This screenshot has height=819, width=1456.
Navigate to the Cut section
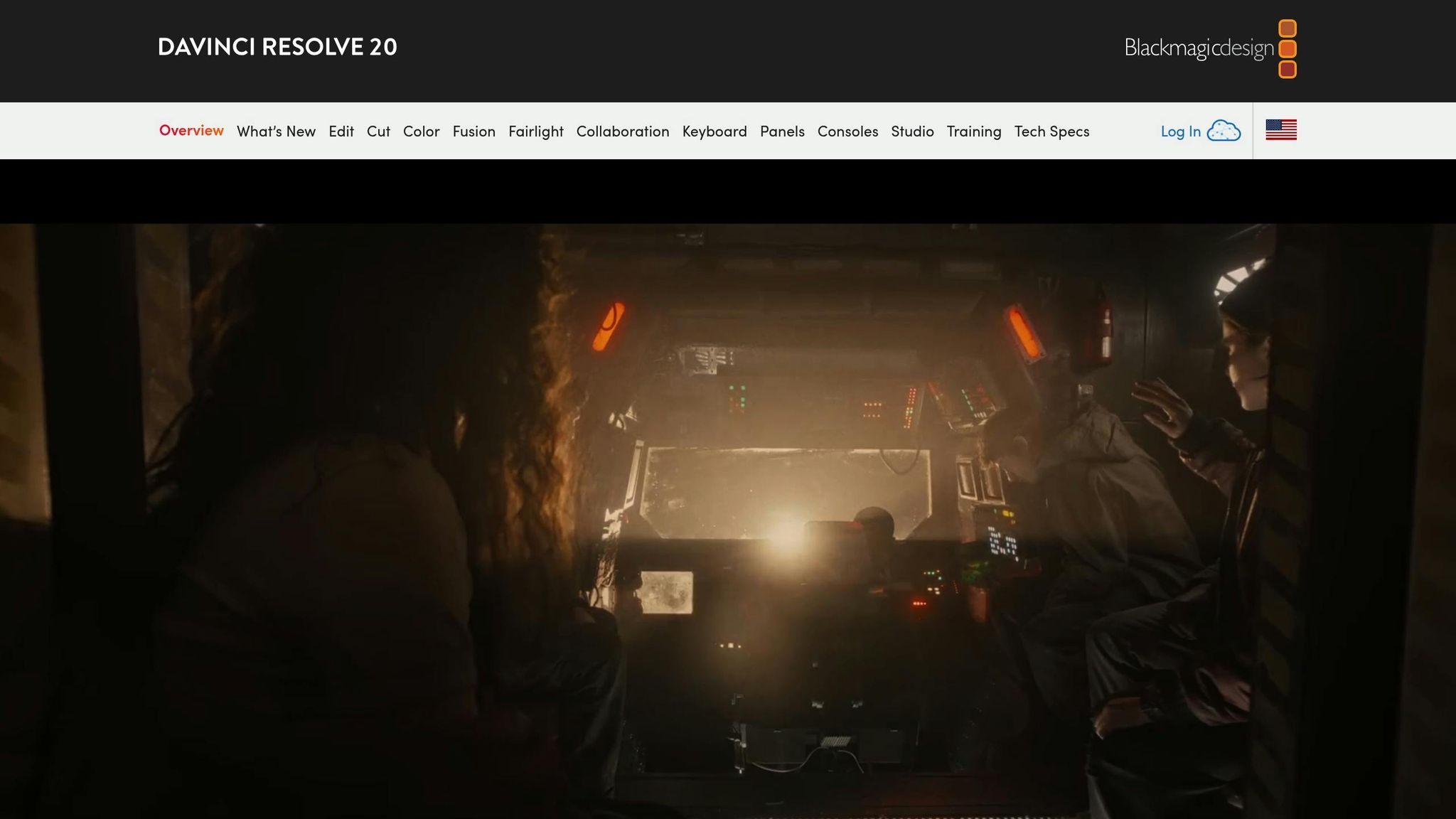click(378, 131)
